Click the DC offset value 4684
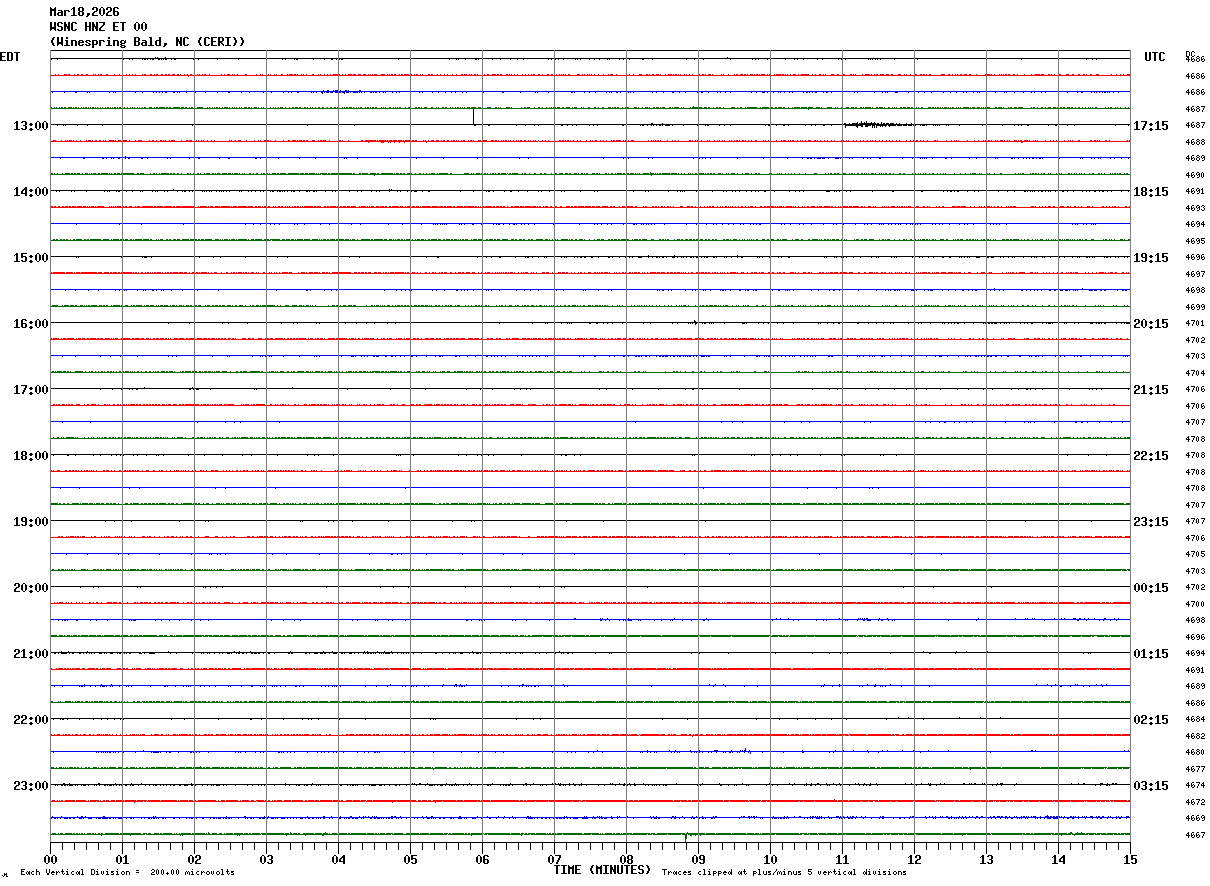1210x886 pixels. point(1194,719)
